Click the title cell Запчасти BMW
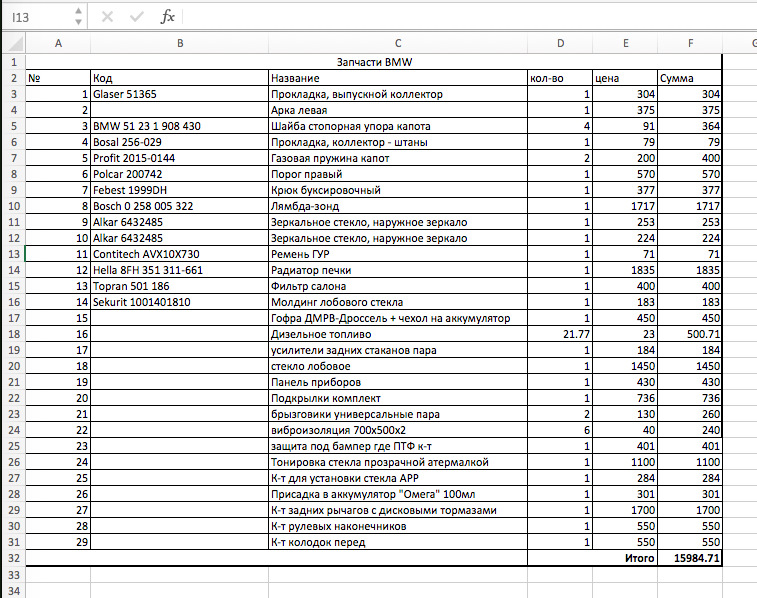Image resolution: width=757 pixels, height=598 pixels. 374,62
